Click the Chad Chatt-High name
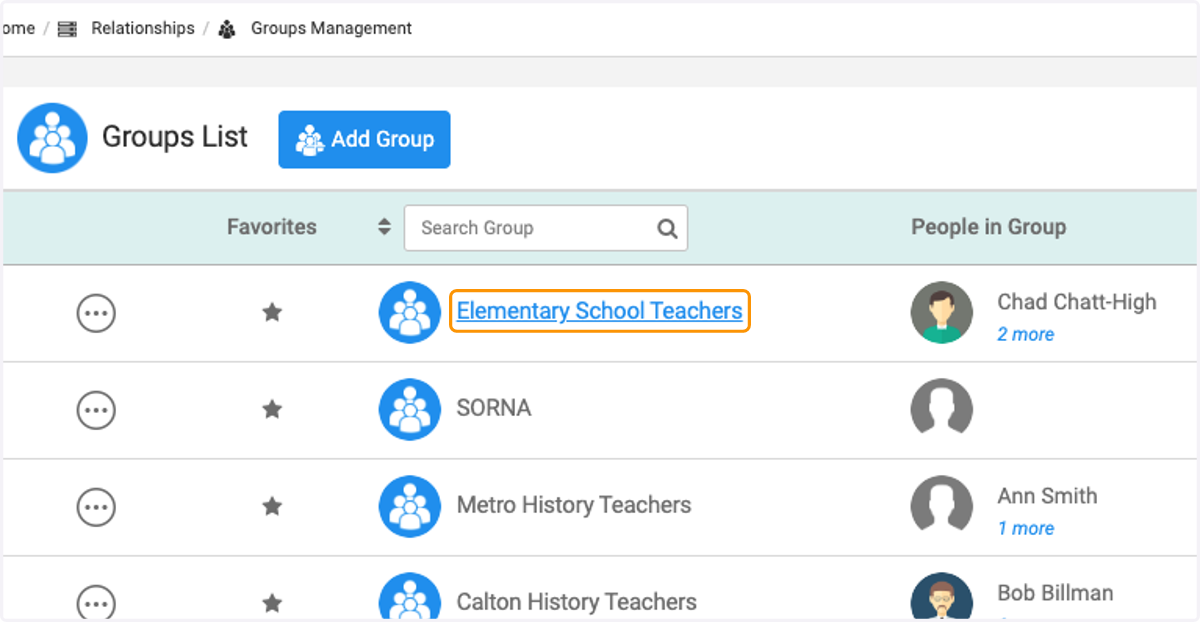1200x622 pixels. (1077, 302)
